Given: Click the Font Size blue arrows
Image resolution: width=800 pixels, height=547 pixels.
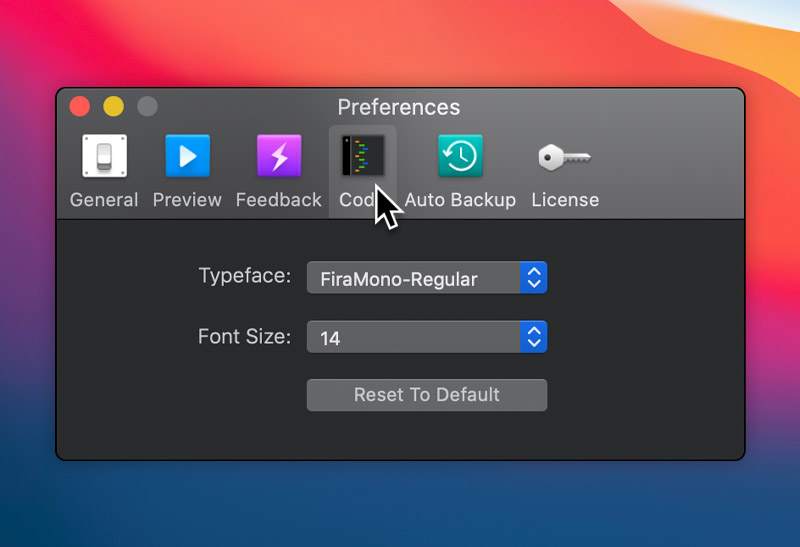Looking at the screenshot, I should tap(534, 337).
